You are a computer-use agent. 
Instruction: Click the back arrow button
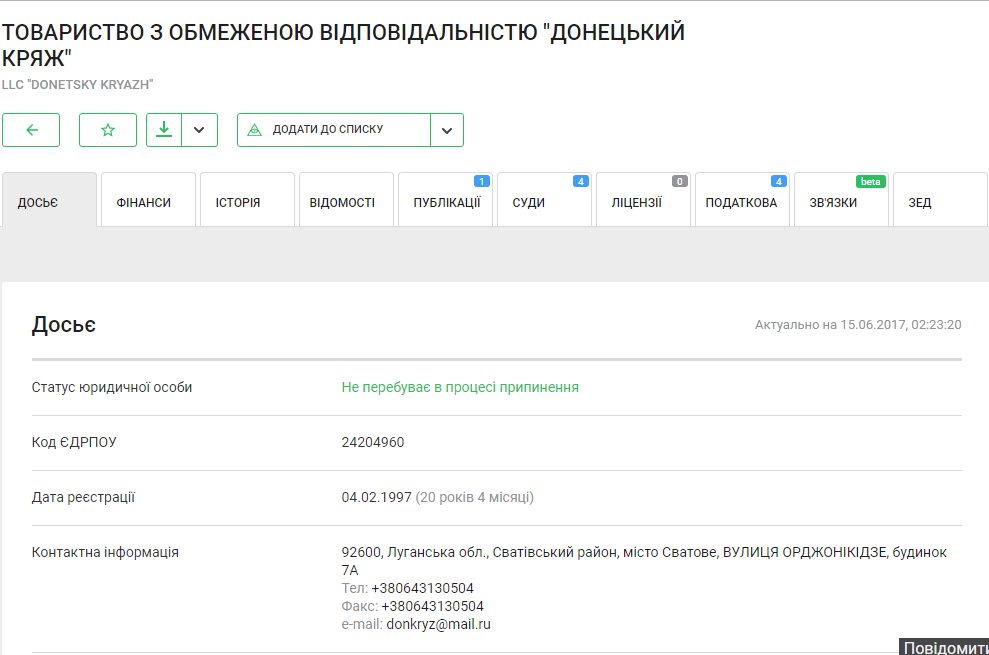point(31,130)
